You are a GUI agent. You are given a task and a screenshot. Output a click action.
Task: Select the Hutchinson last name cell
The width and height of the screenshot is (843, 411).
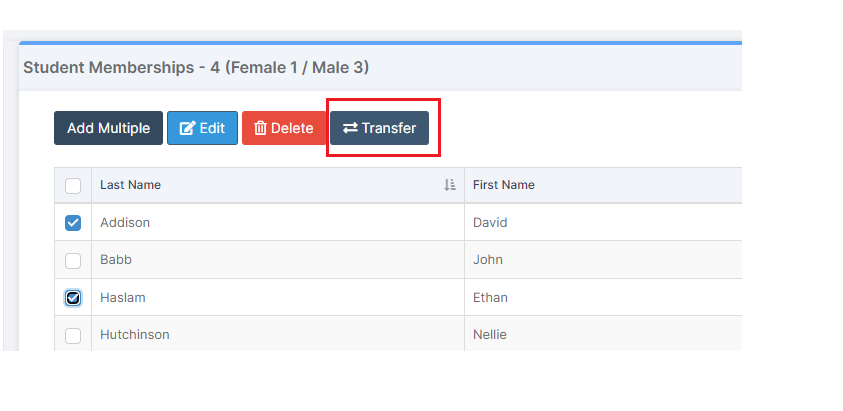click(x=278, y=334)
